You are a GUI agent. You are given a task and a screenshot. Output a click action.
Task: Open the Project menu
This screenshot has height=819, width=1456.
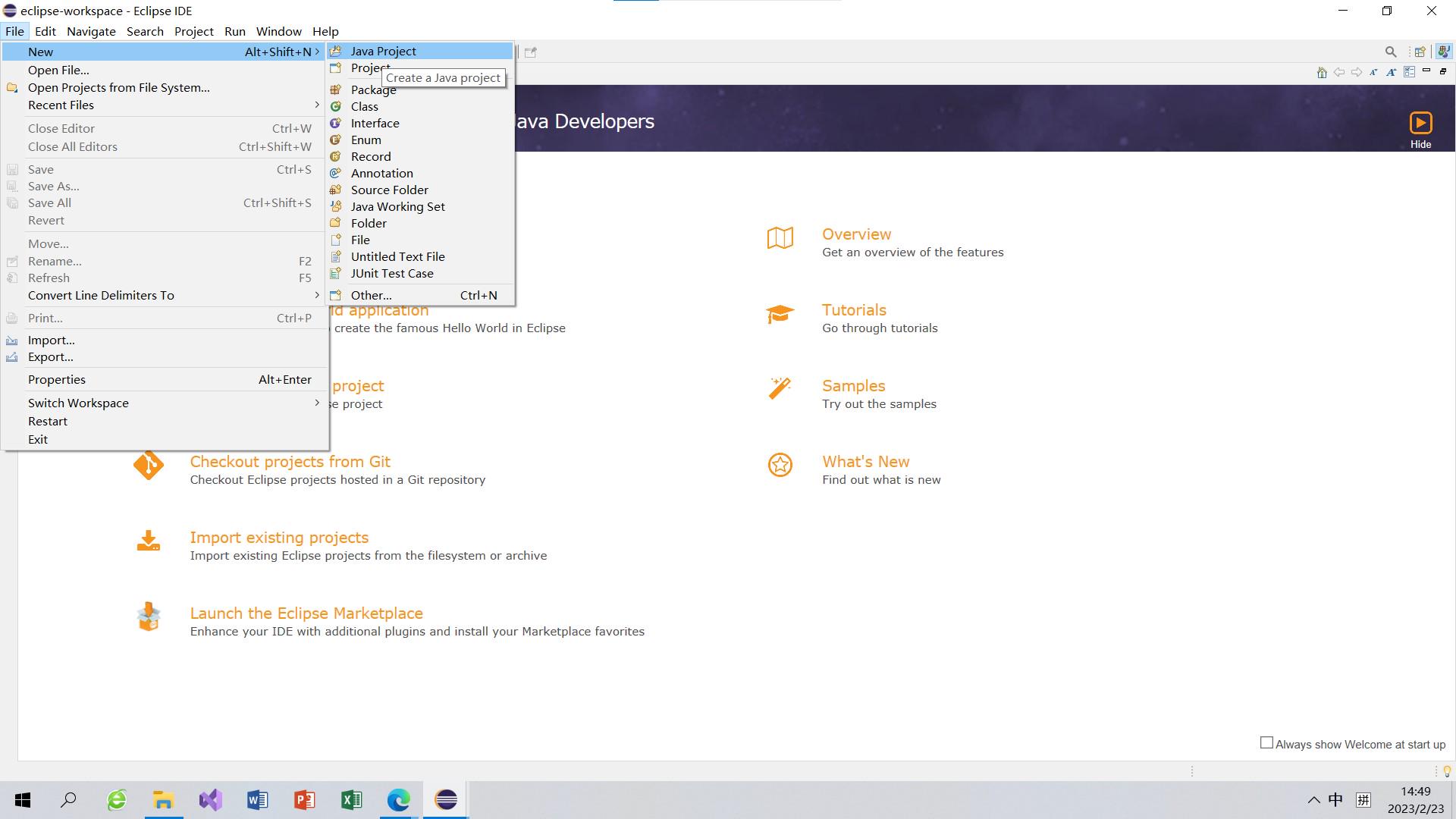point(194,31)
